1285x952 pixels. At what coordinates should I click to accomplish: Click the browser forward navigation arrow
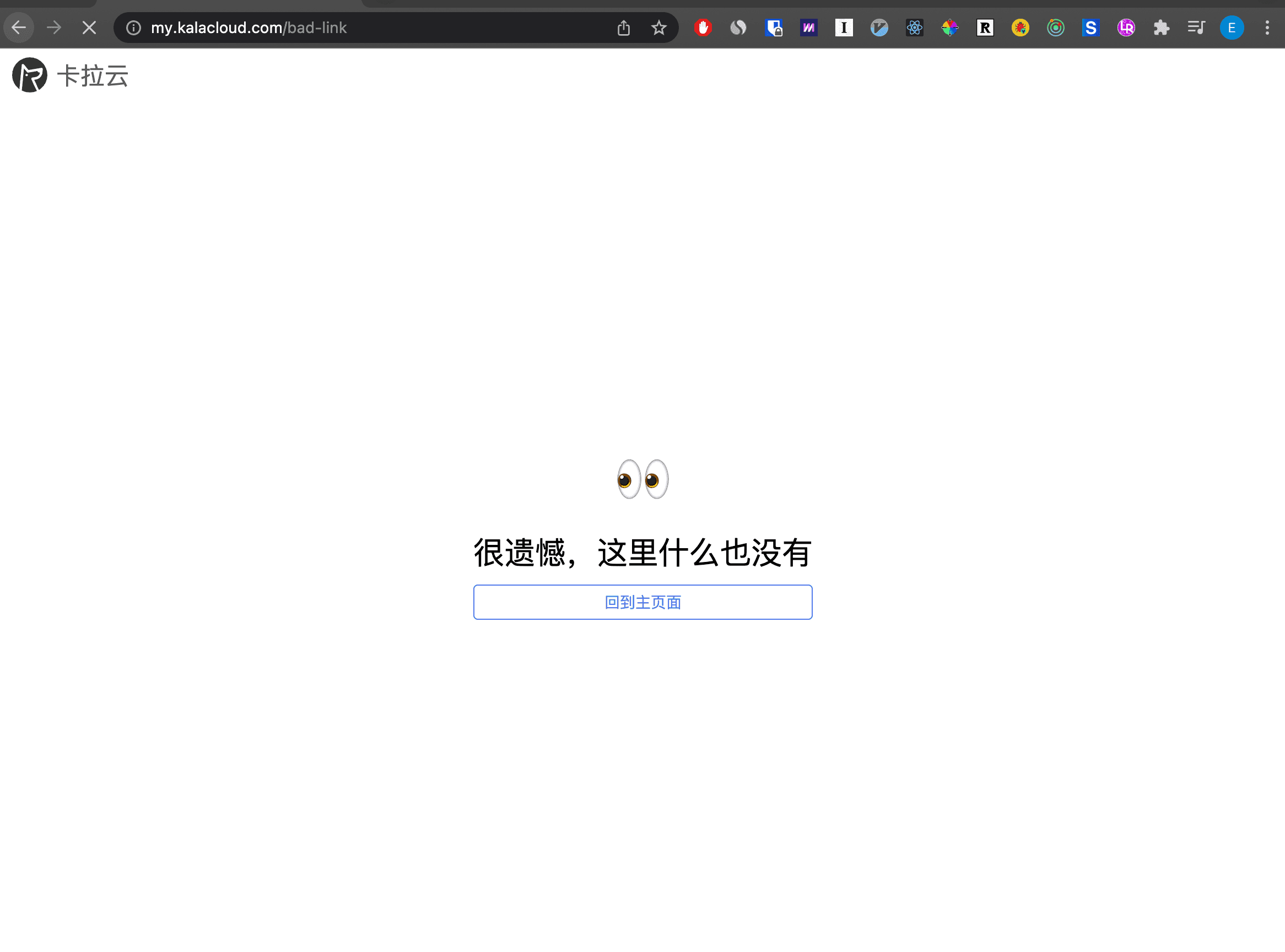[54, 27]
